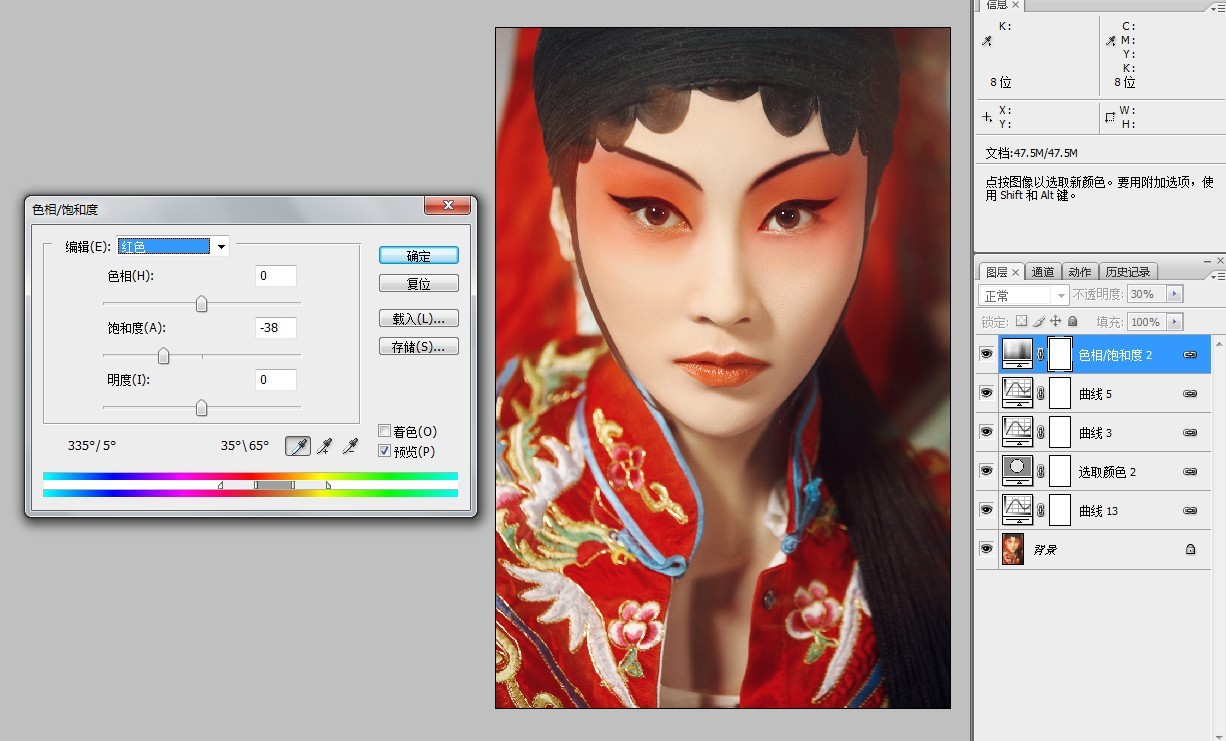Click the 明度 lightness value field
This screenshot has width=1226, height=741.
click(x=275, y=380)
